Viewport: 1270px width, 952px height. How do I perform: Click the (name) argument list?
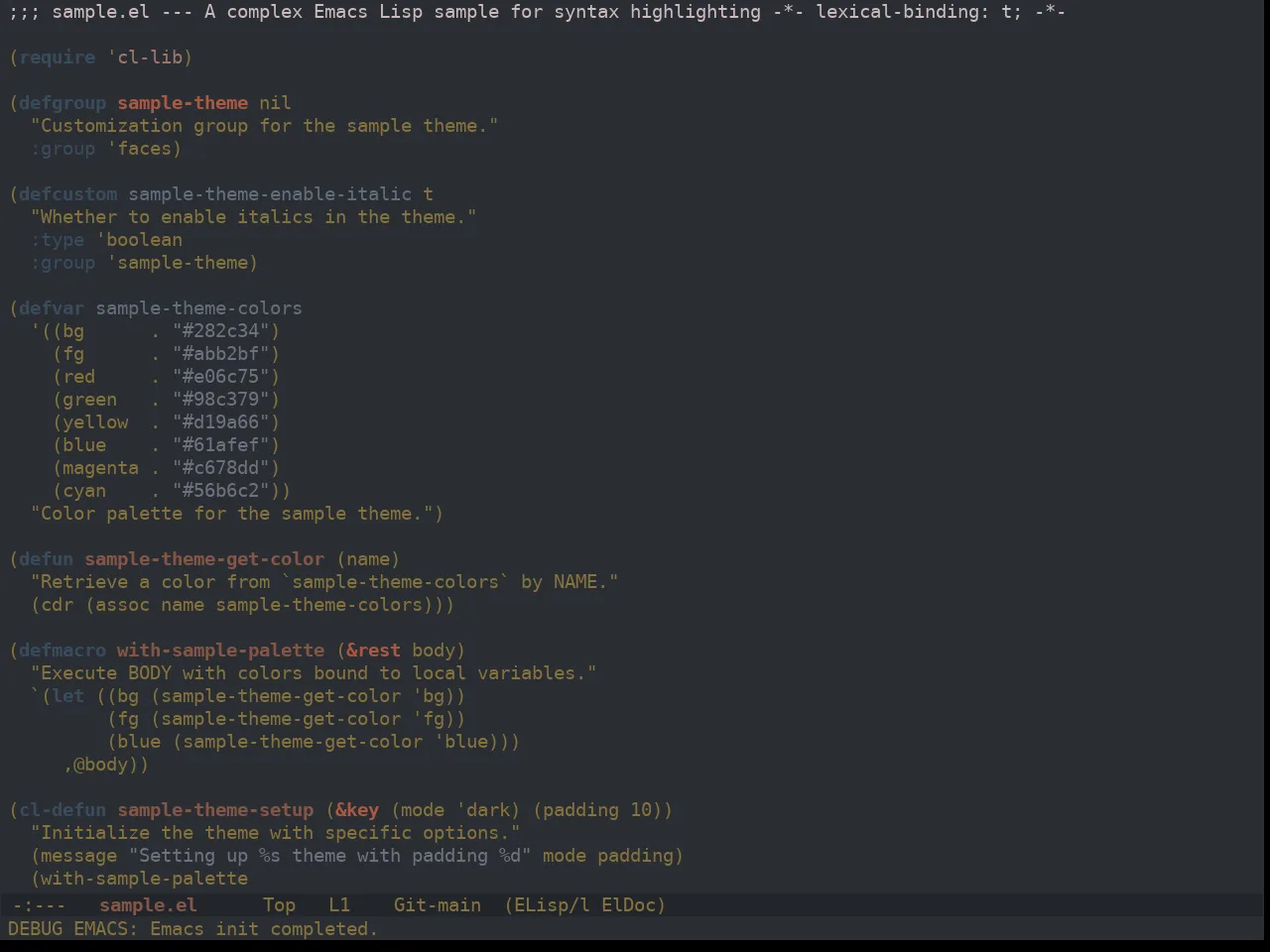368,558
